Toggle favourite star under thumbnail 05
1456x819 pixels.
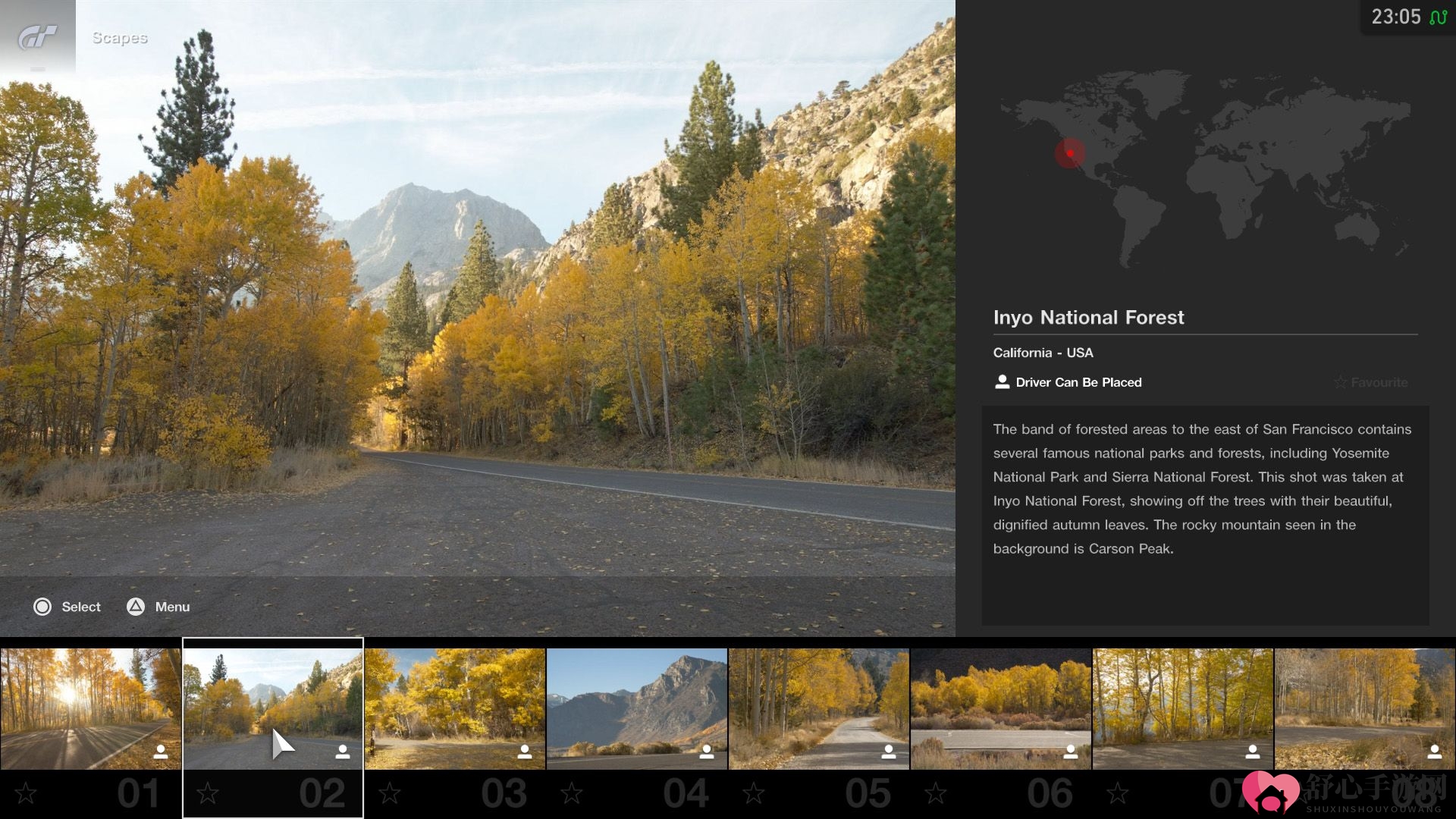(x=754, y=793)
